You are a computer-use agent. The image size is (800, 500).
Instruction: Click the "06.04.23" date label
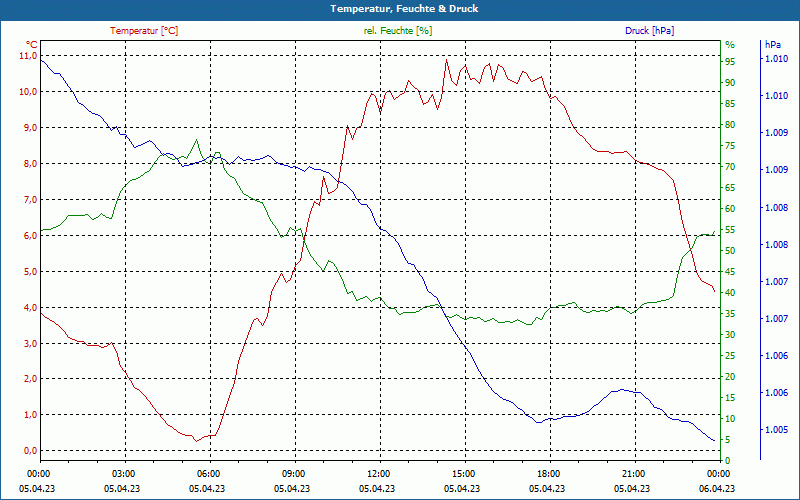point(717,488)
